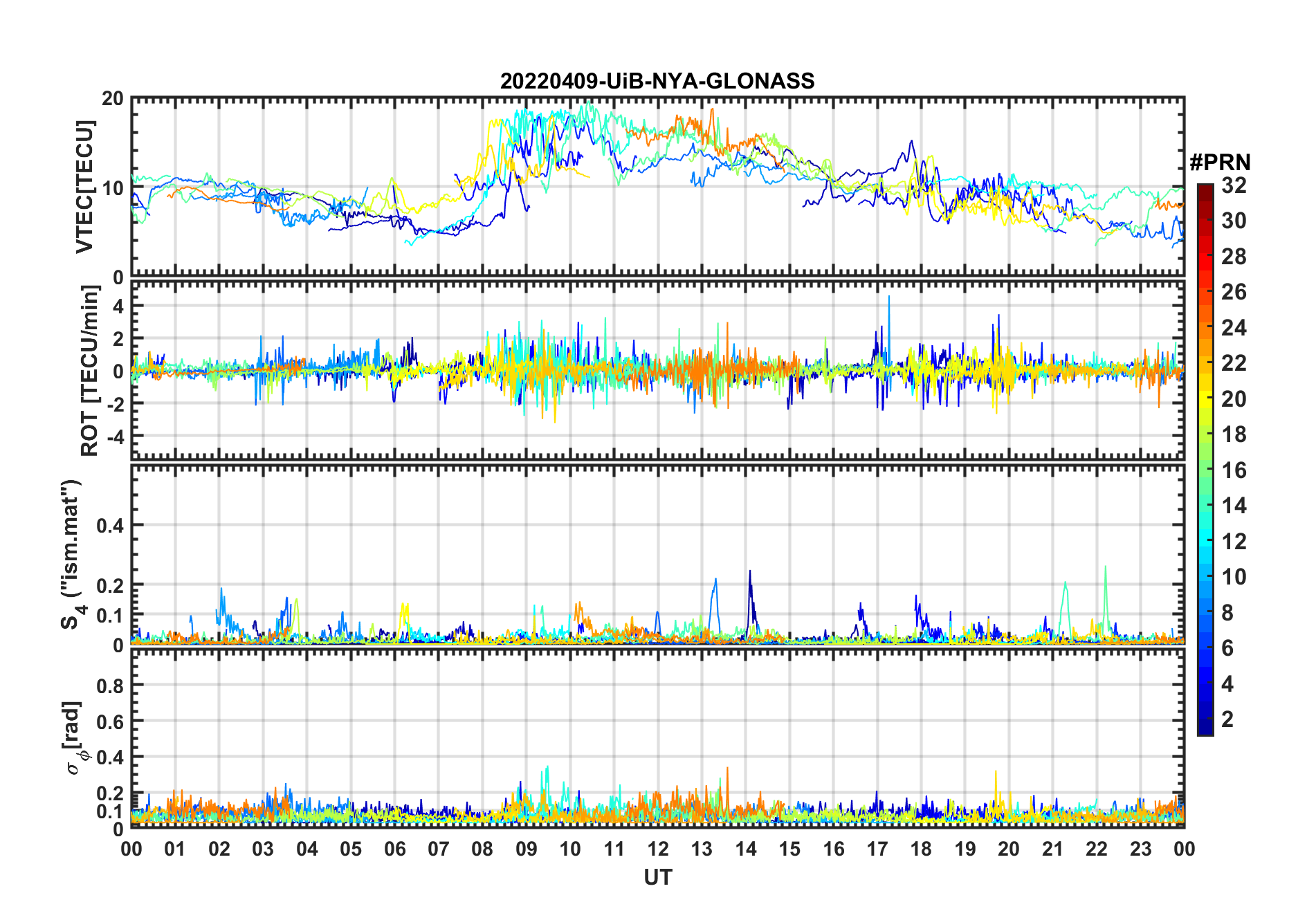Screen dimensions: 1316x920
Task: Click x-axis tick label 21
Action: point(1052,849)
